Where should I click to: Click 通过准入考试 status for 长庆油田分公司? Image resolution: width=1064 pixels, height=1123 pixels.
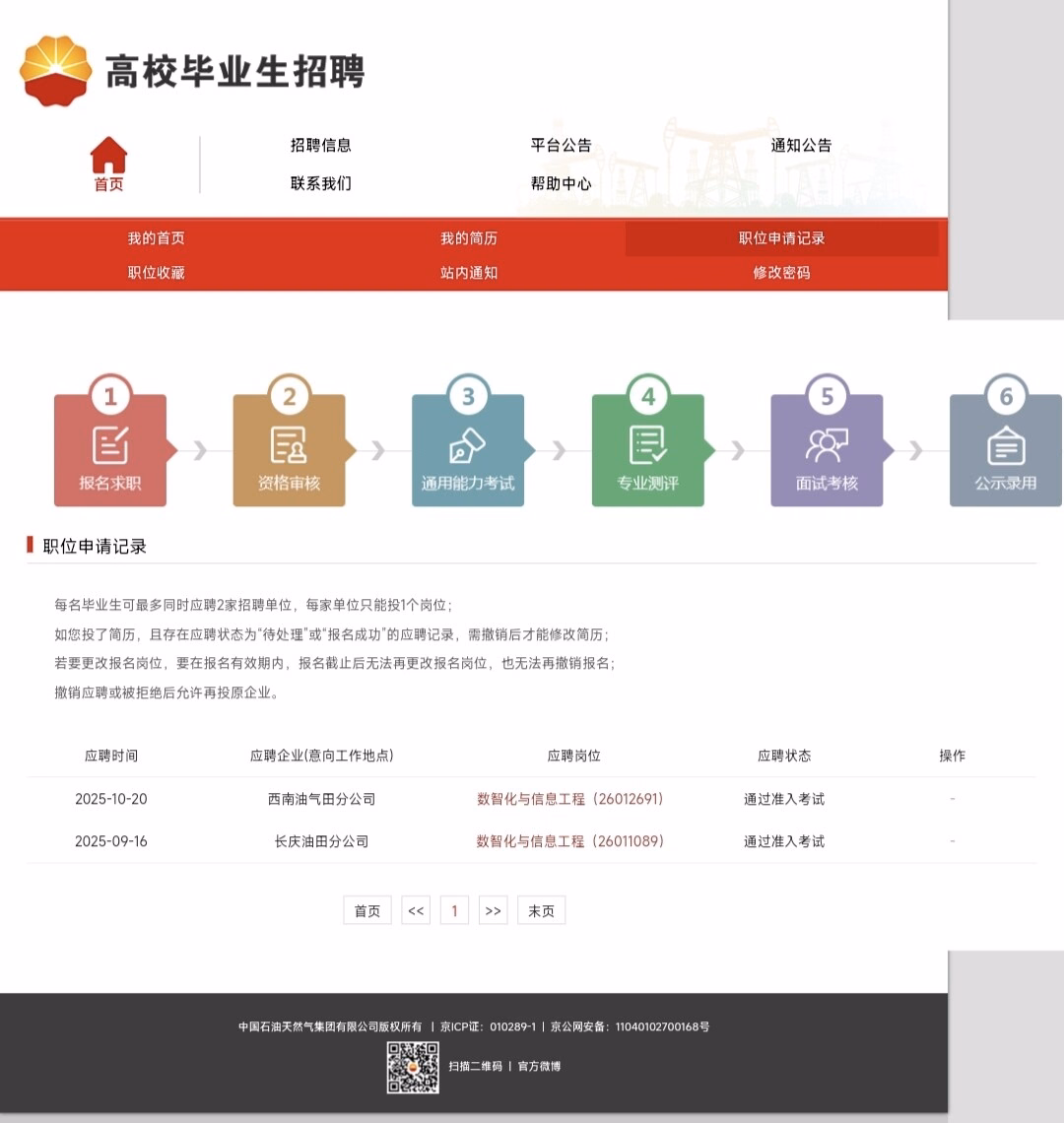(784, 841)
